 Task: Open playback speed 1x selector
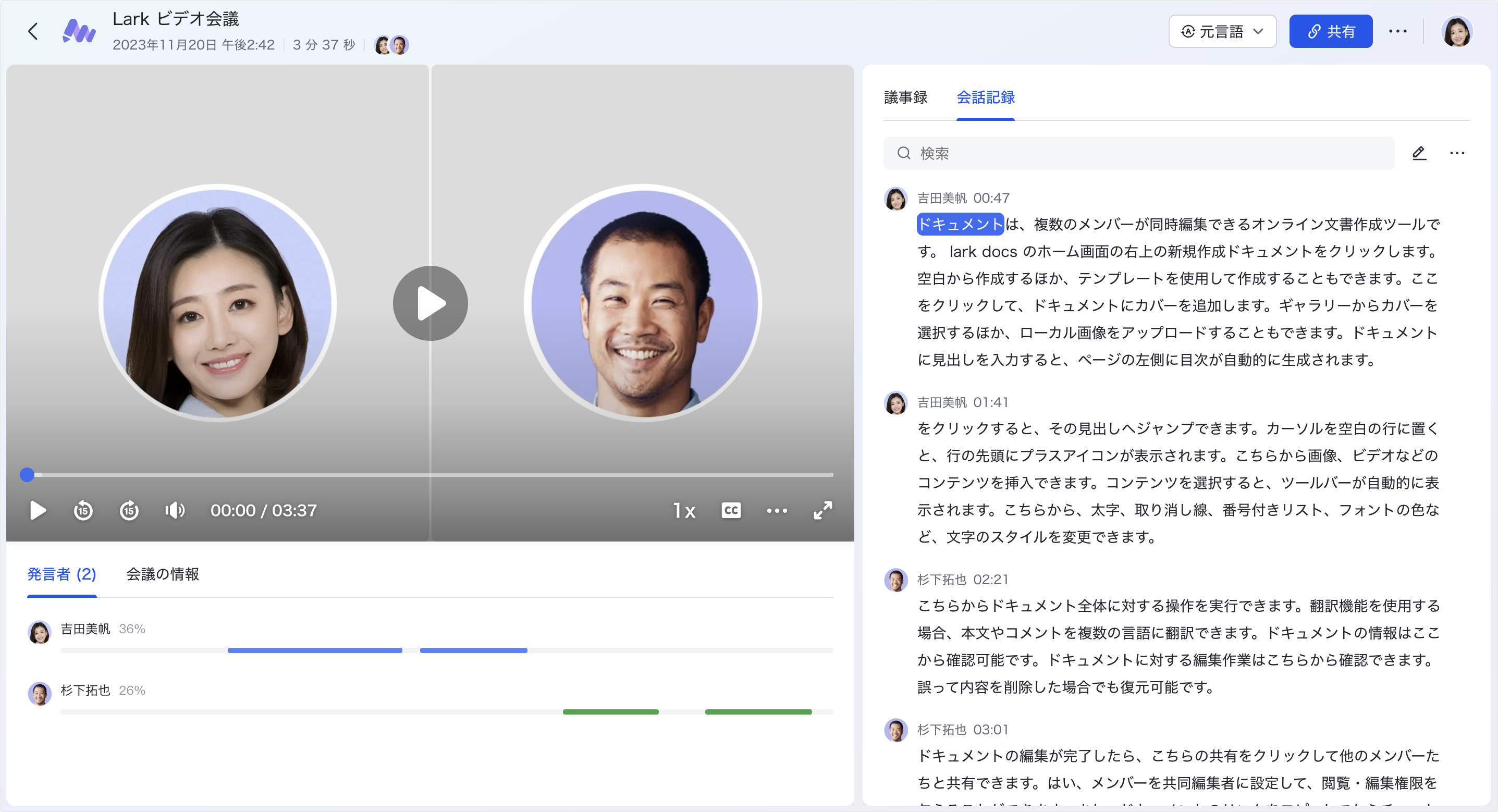click(x=684, y=510)
